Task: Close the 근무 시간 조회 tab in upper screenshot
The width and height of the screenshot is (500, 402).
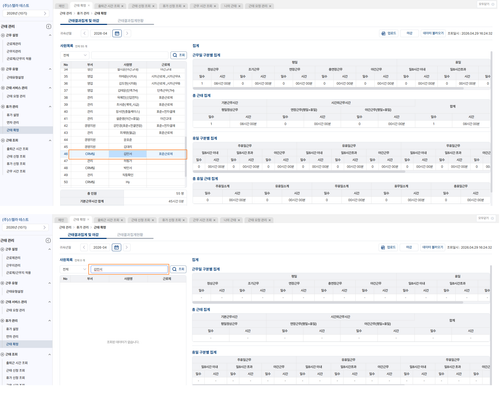Action: point(215,6)
